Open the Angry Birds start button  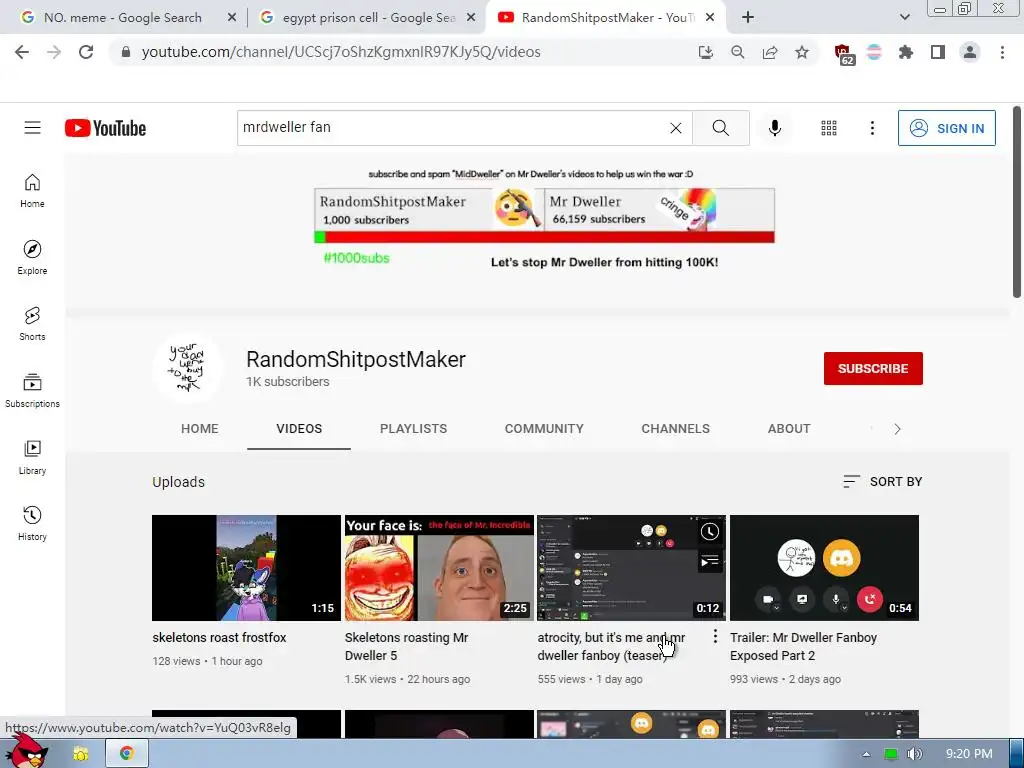tap(27, 751)
